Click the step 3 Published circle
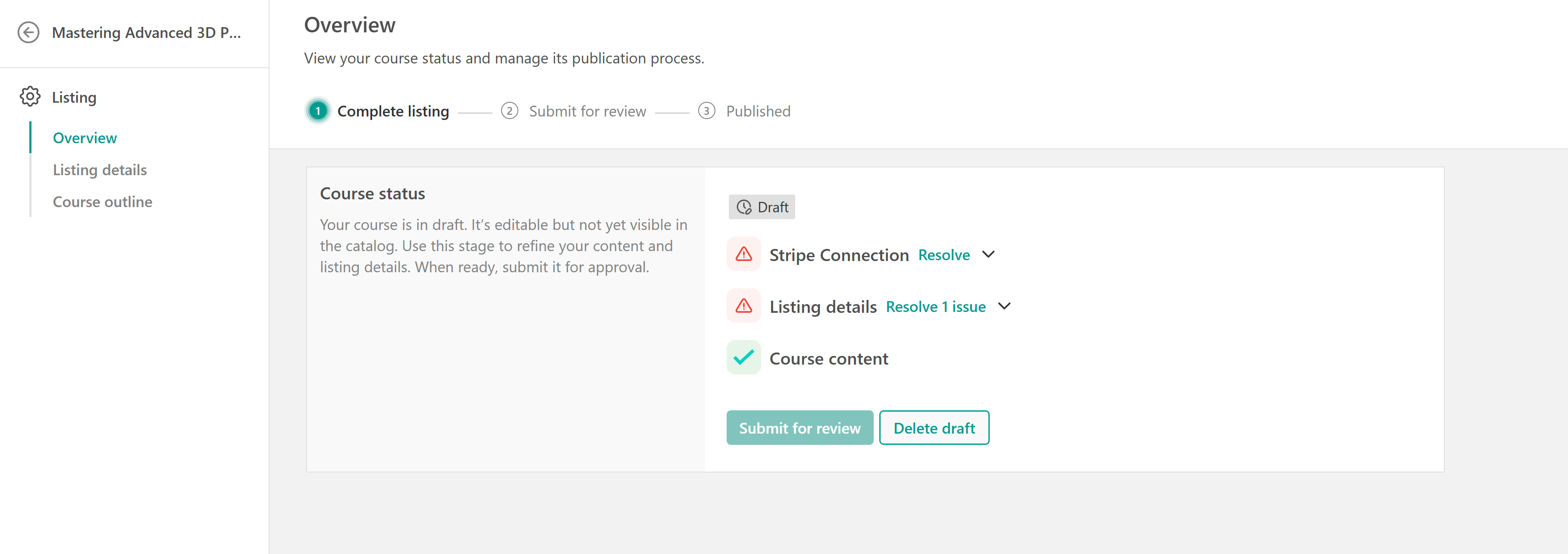The image size is (1568, 554). [x=706, y=111]
